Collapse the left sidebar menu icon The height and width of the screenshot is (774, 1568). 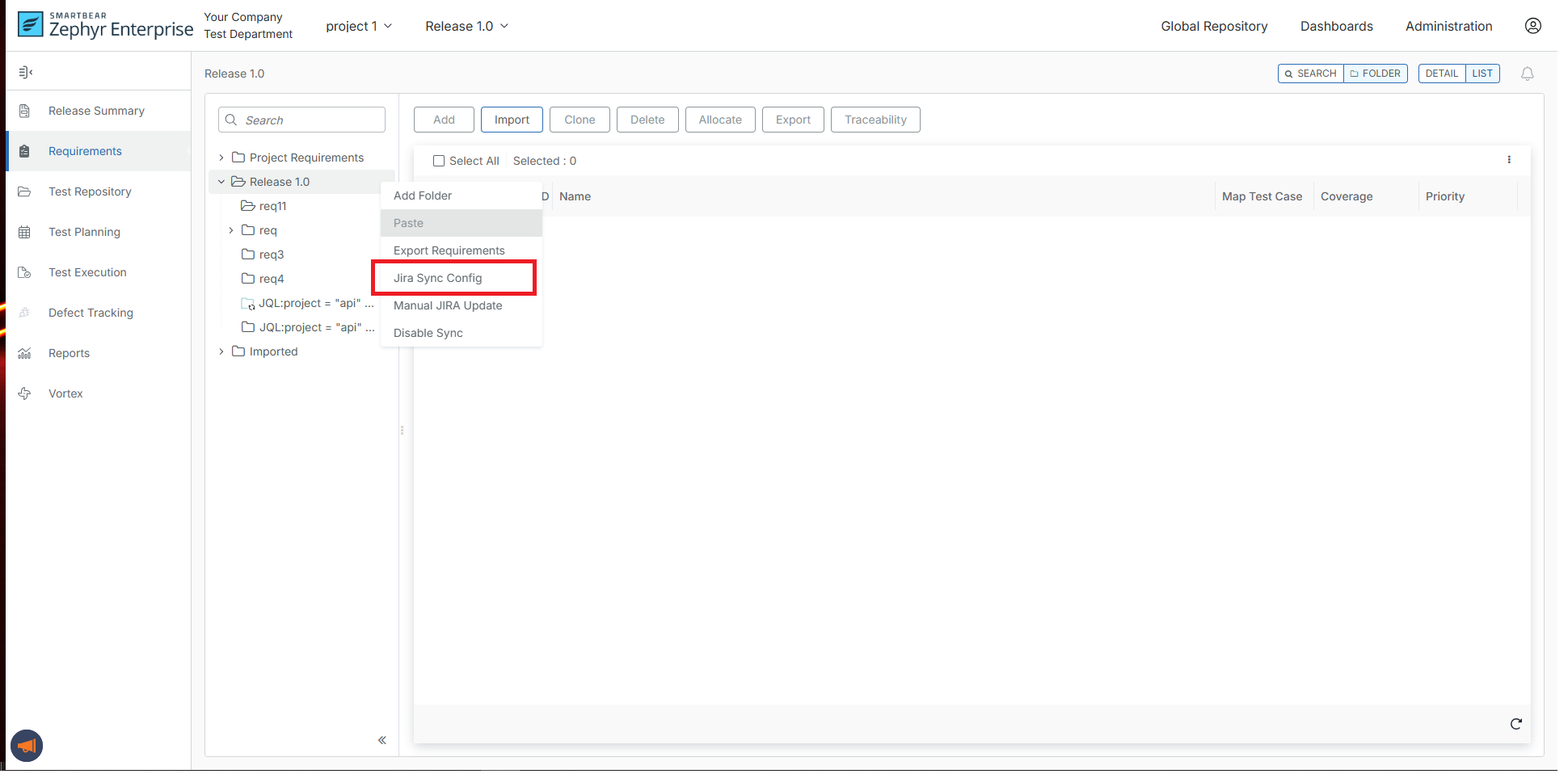(26, 73)
